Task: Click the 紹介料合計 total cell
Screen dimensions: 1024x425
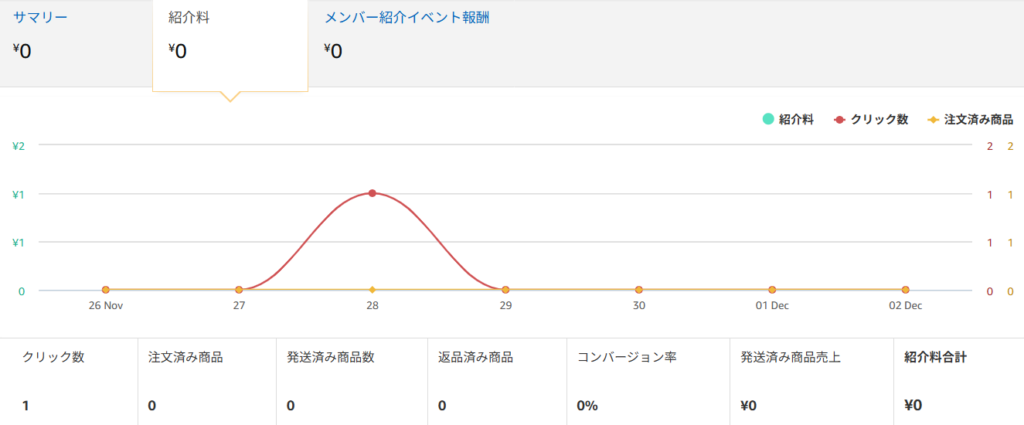Action: (x=956, y=381)
